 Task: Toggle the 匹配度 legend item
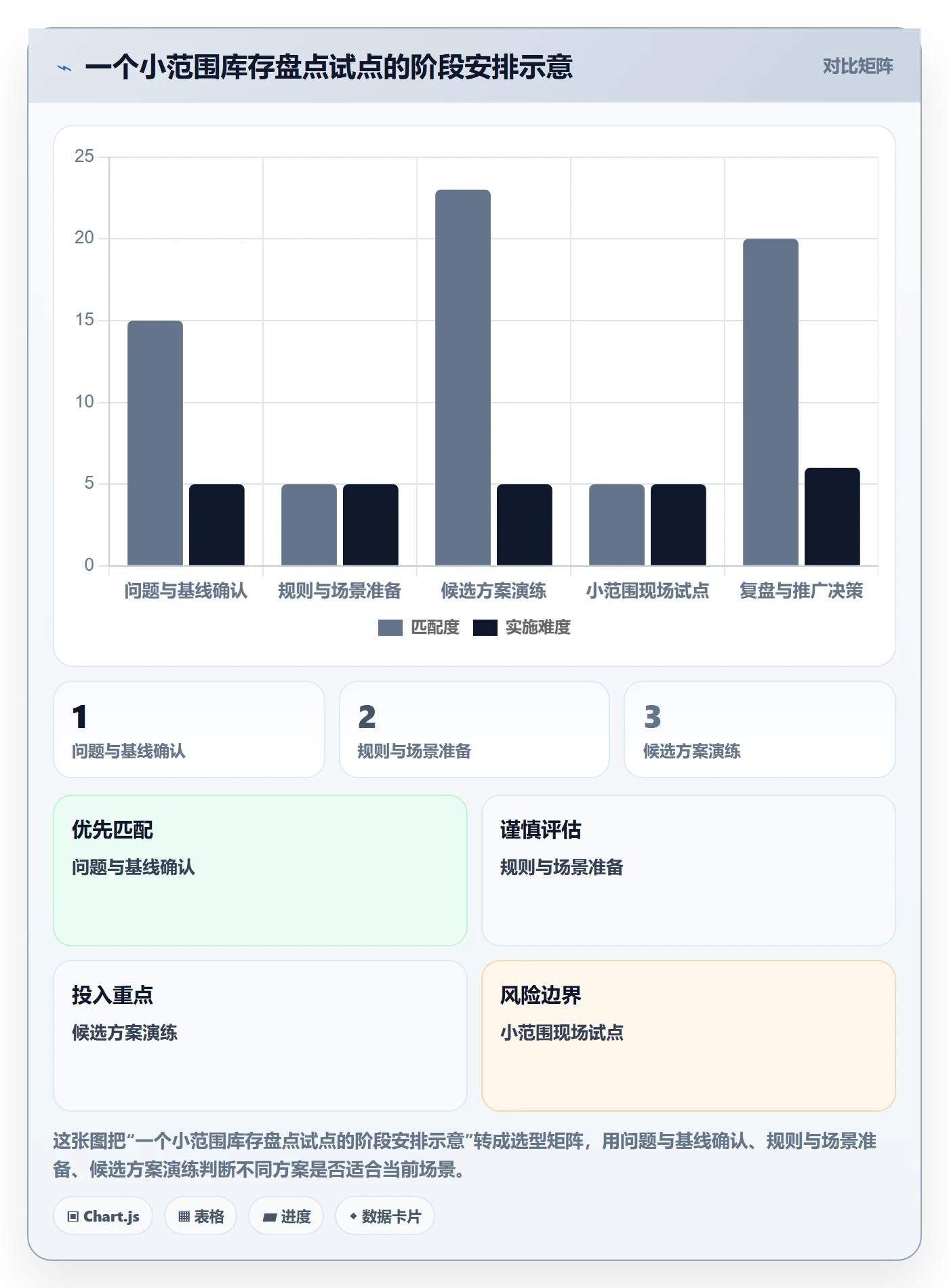pyautogui.click(x=419, y=628)
